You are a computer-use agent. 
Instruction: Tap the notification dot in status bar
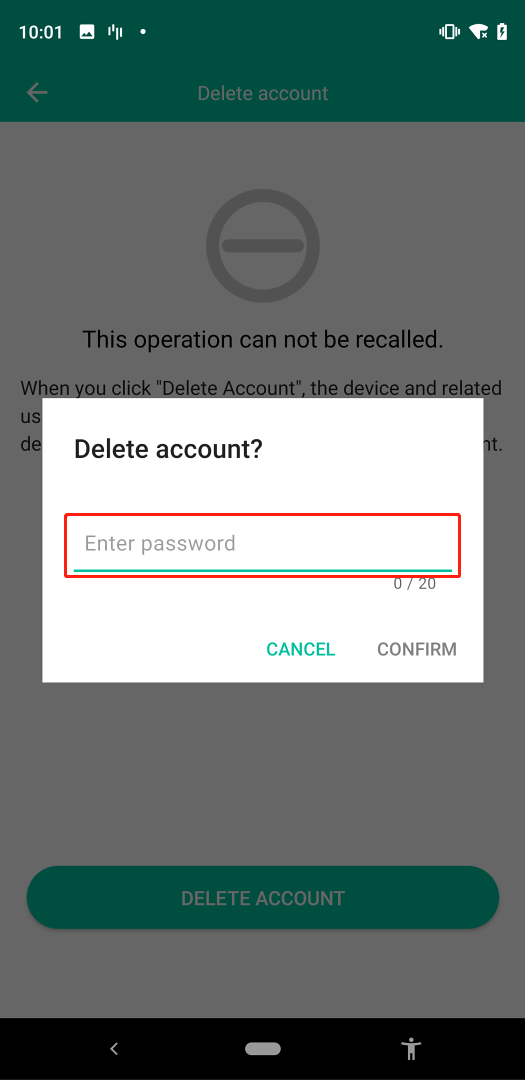(x=143, y=32)
